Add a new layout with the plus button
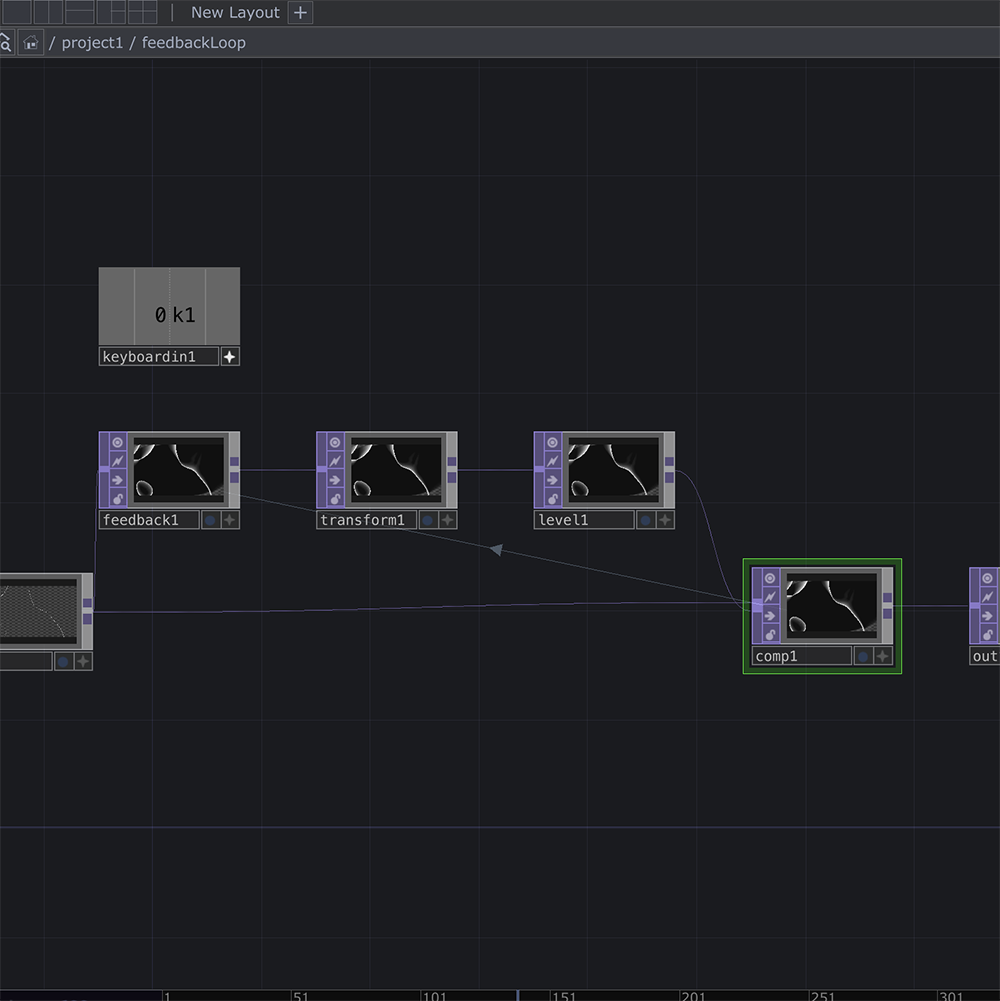The image size is (1000, 1001). [x=300, y=12]
